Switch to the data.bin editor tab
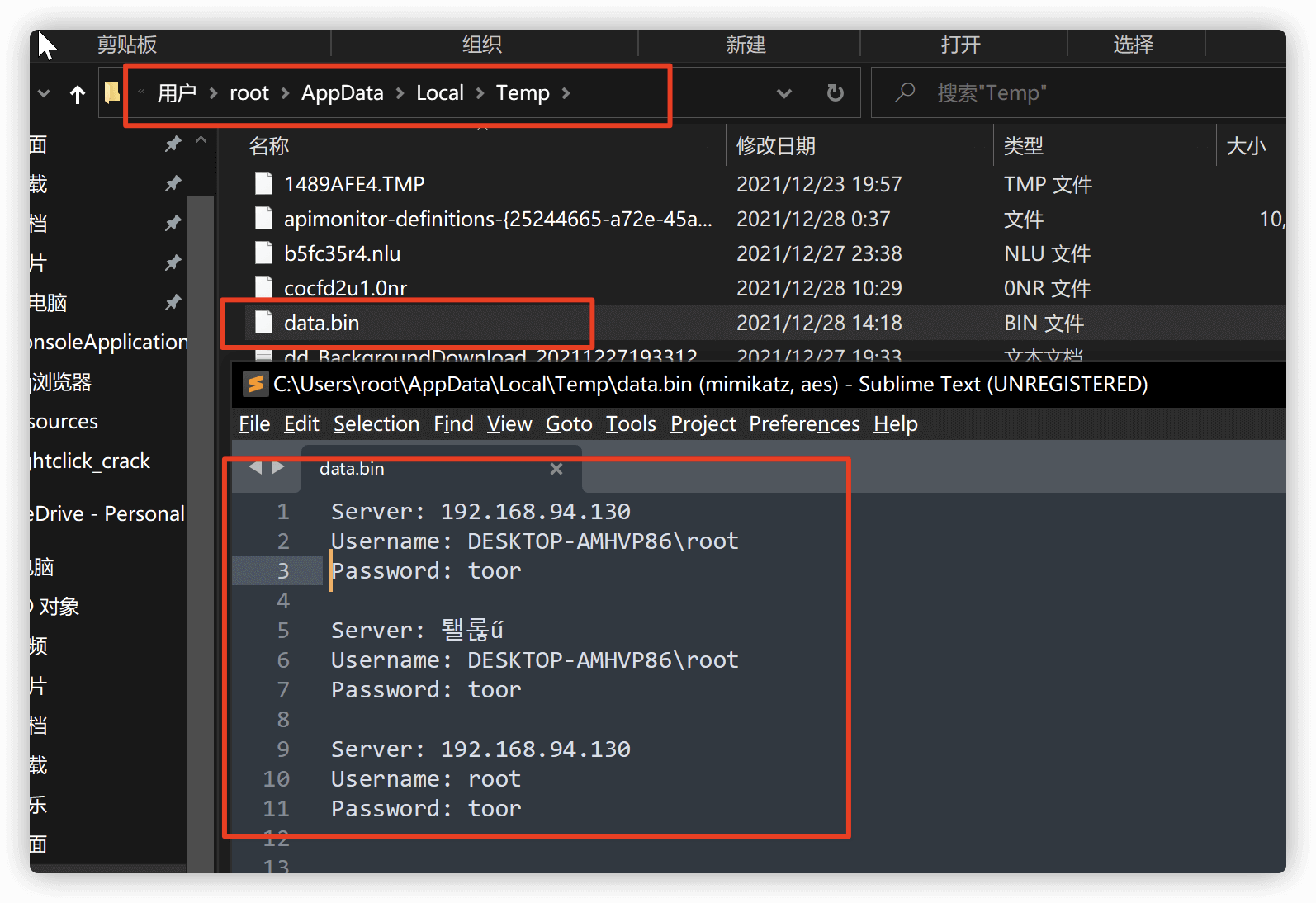The image size is (1316, 903). (442, 469)
